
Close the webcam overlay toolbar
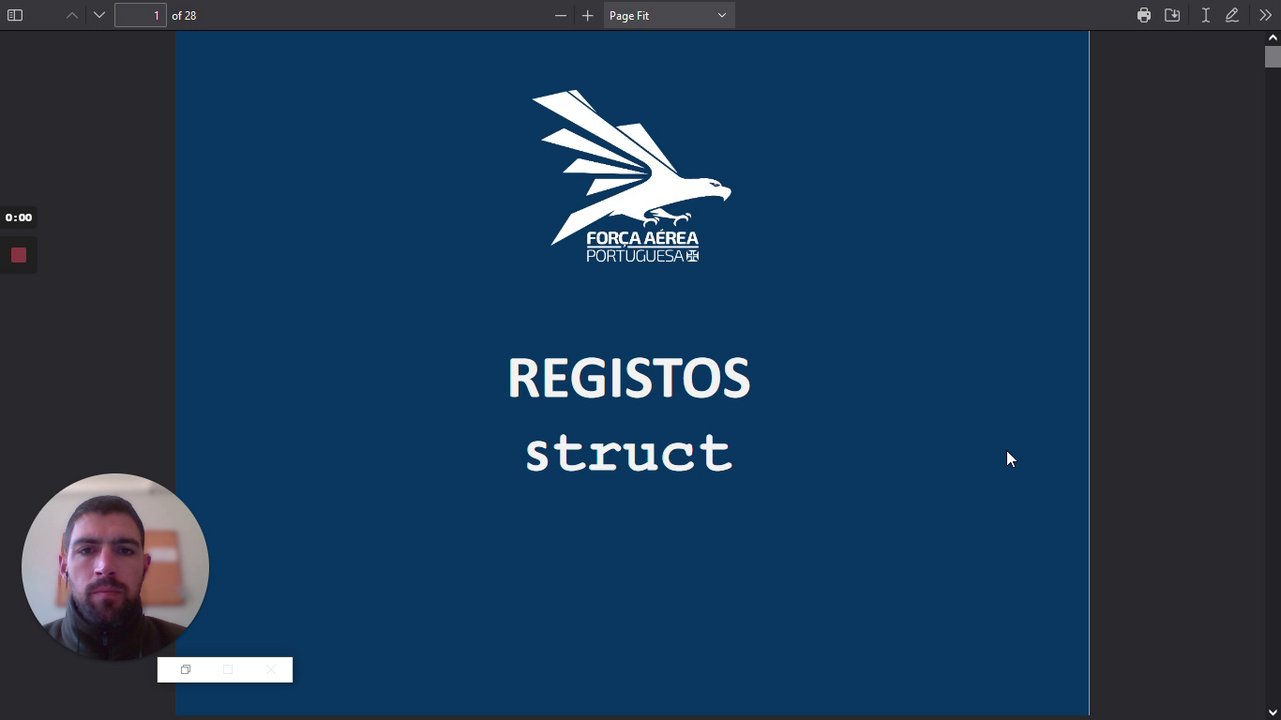270,670
